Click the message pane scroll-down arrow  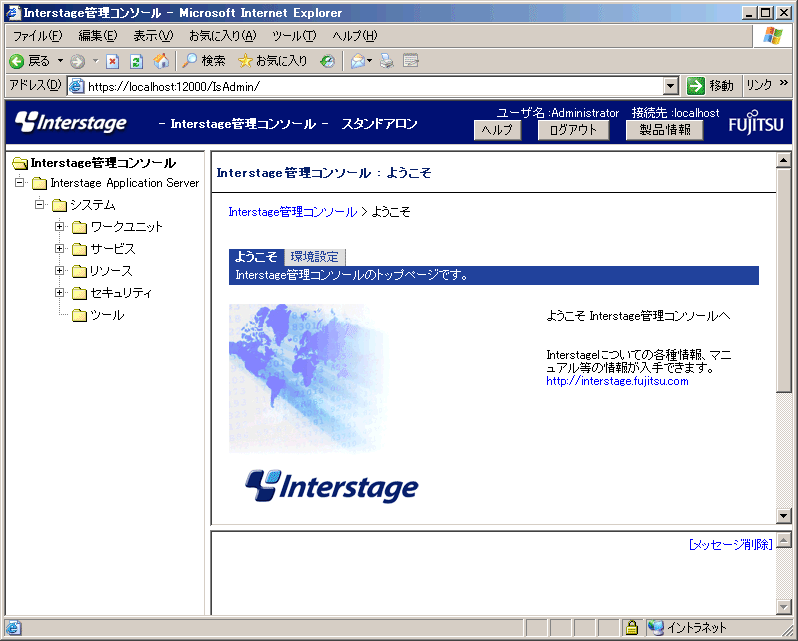point(783,606)
